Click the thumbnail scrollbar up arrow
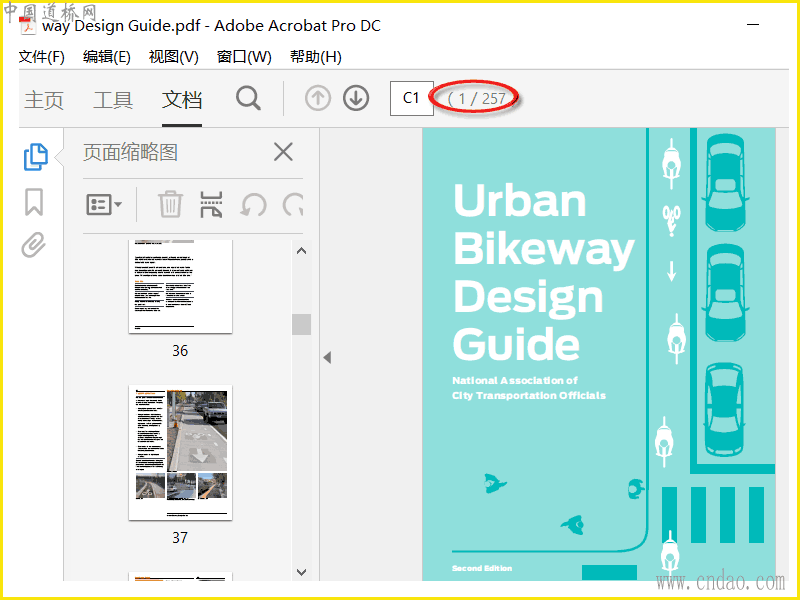 pyautogui.click(x=302, y=251)
